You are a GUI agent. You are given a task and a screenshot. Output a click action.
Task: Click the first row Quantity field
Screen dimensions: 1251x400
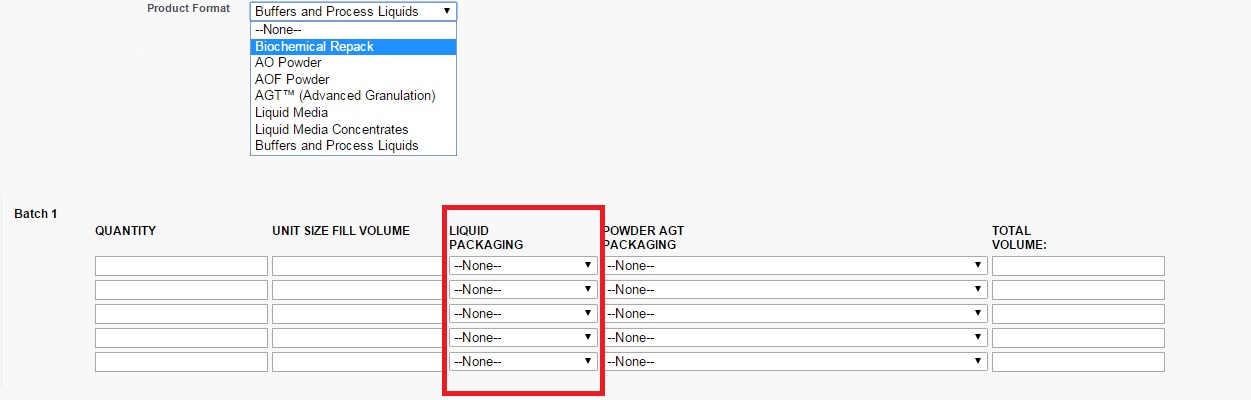tap(181, 266)
